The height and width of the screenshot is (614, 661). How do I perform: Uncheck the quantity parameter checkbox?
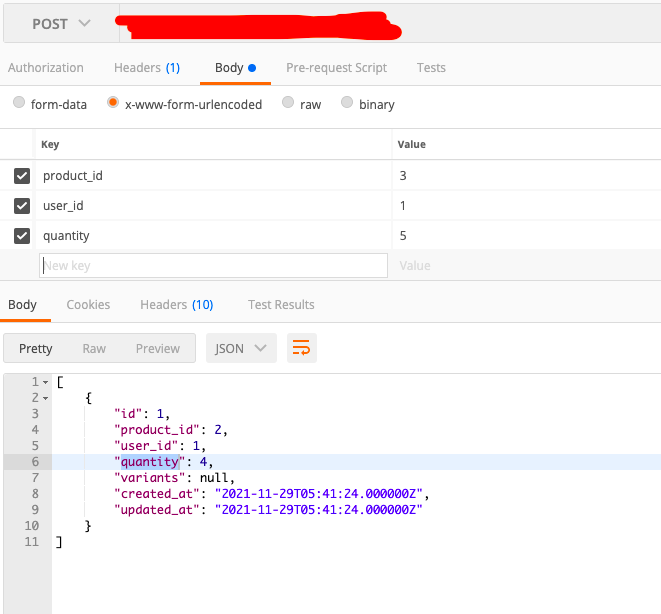pos(22,236)
